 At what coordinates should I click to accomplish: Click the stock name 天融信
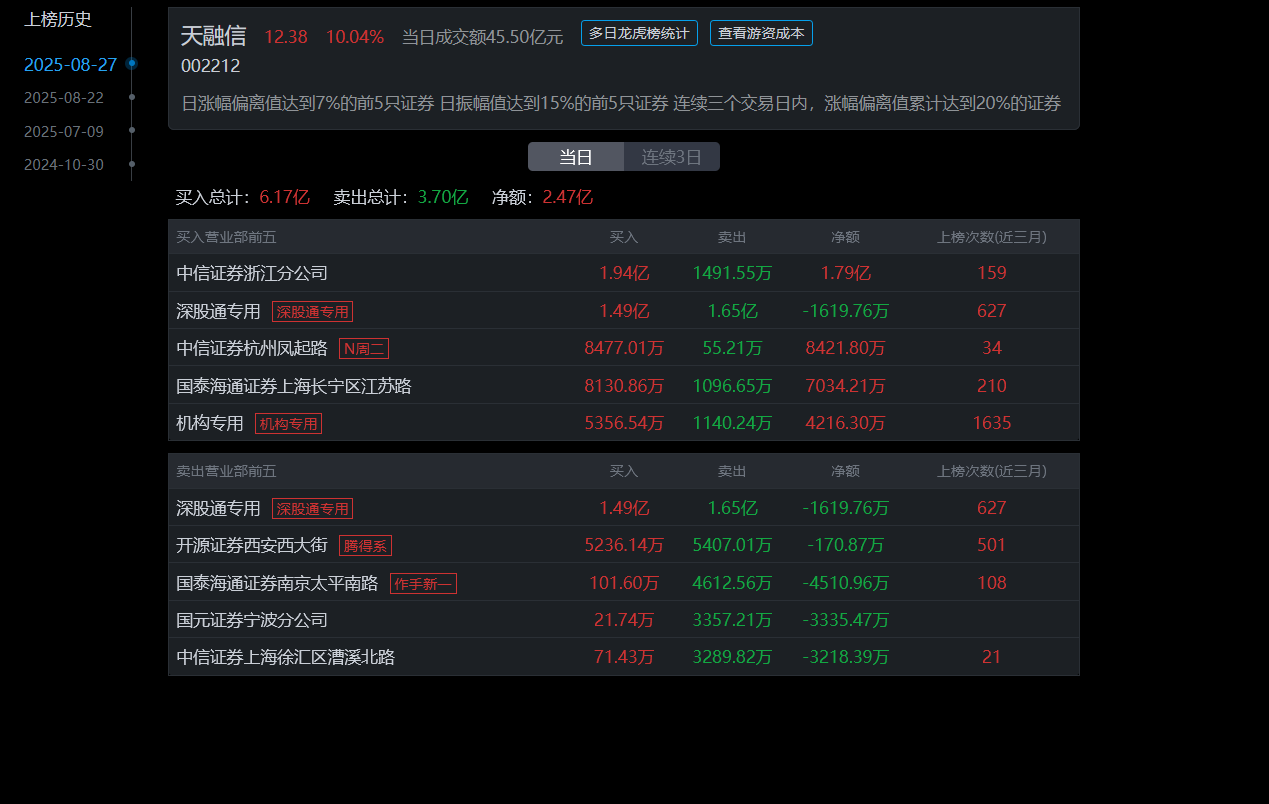click(x=213, y=36)
